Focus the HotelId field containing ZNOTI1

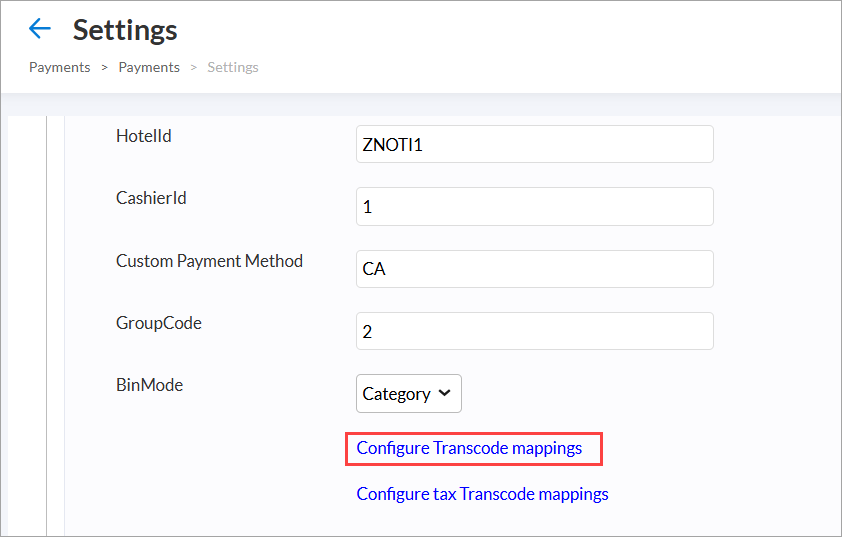tap(534, 144)
